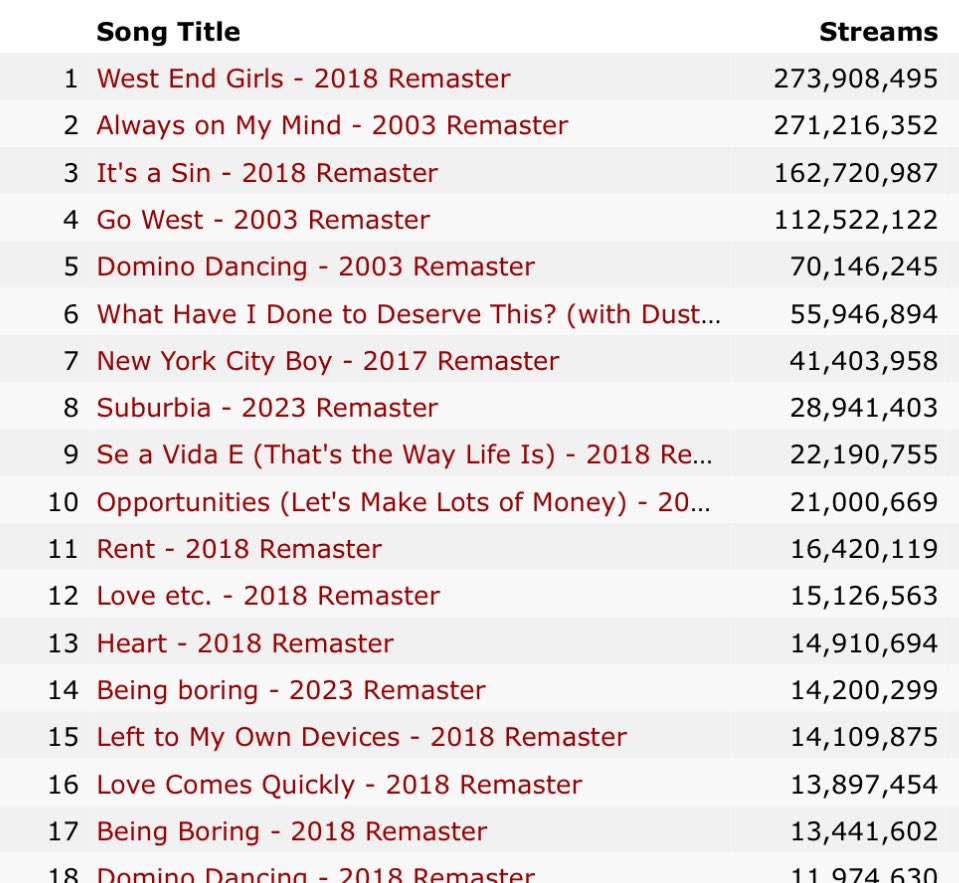The height and width of the screenshot is (883, 959).
Task: Open Being Boring - 2018 Remaster
Action: tap(292, 832)
